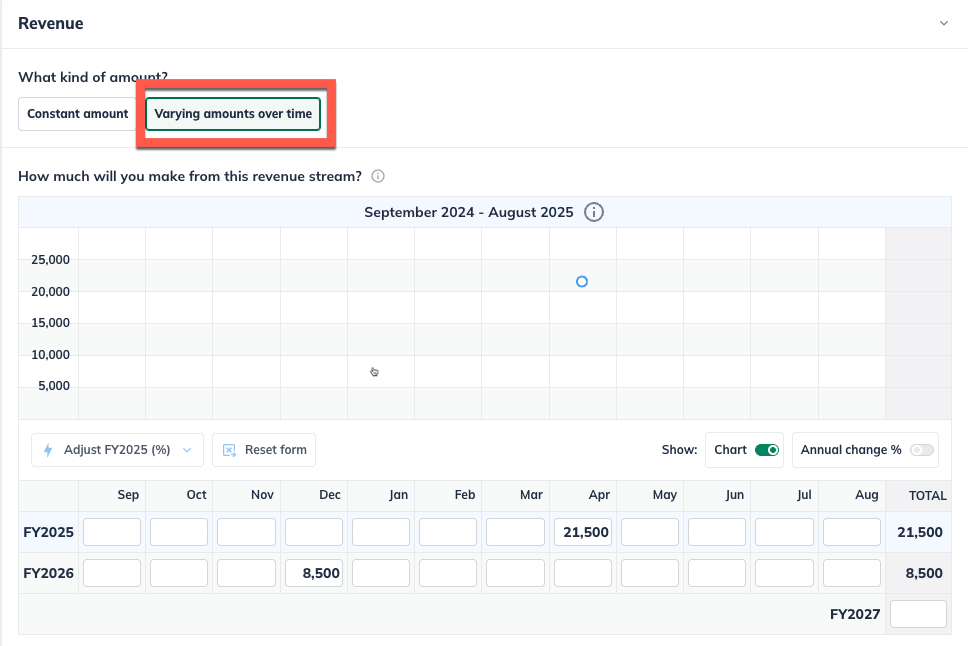968x646 pixels.
Task: Click the FY2026 row label
Action: (x=48, y=573)
